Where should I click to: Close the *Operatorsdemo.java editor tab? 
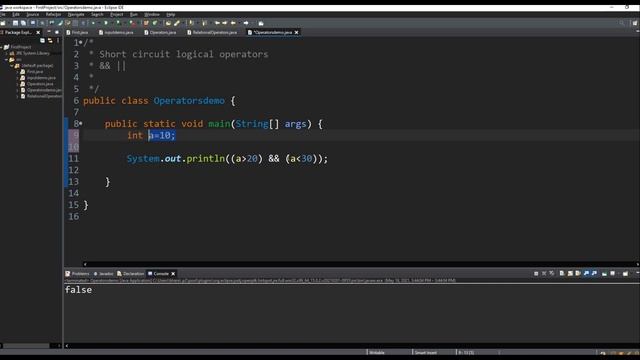pyautogui.click(x=297, y=32)
